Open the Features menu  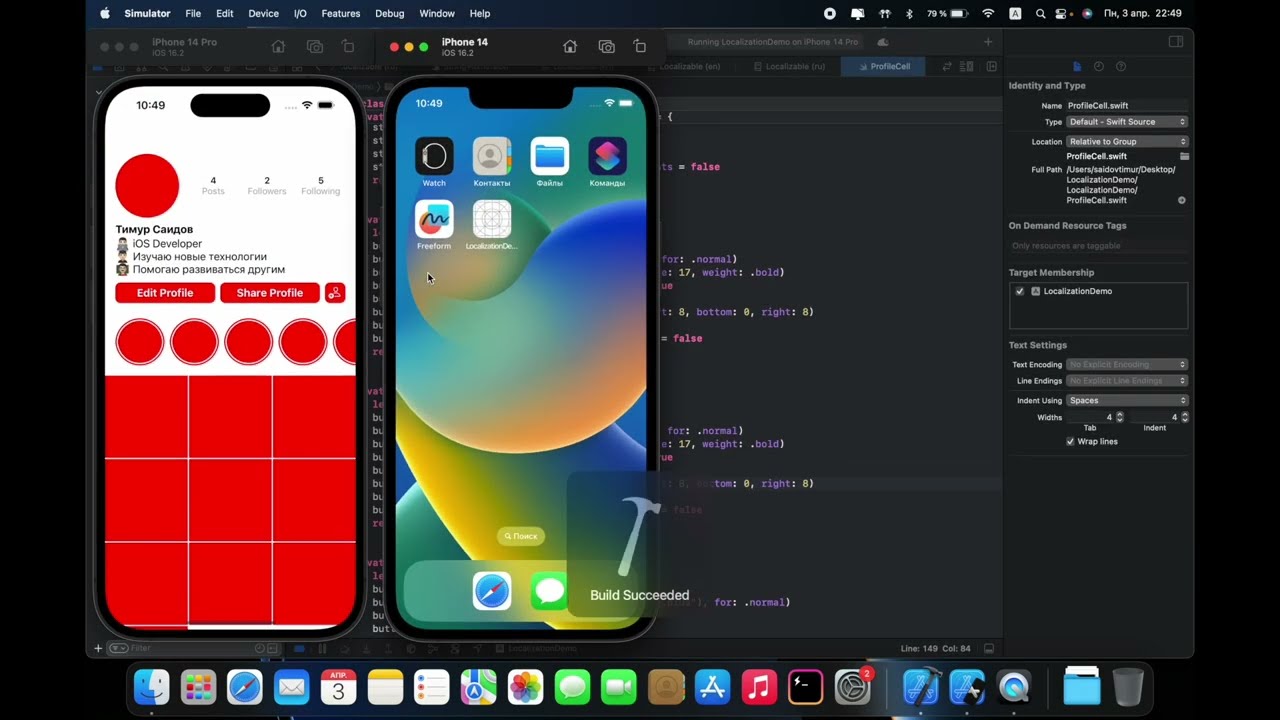340,14
